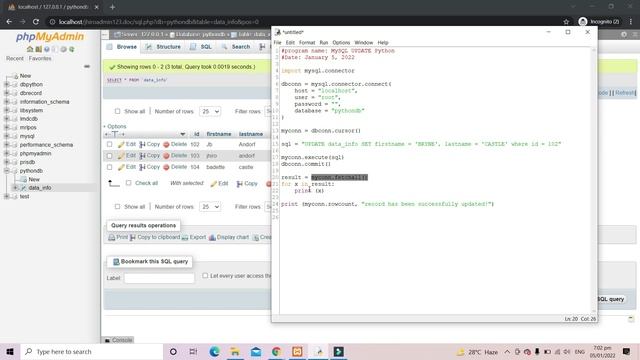Viewport: 640px width, 360px height.
Task: Click Copy to clipboard link
Action: 158,237
